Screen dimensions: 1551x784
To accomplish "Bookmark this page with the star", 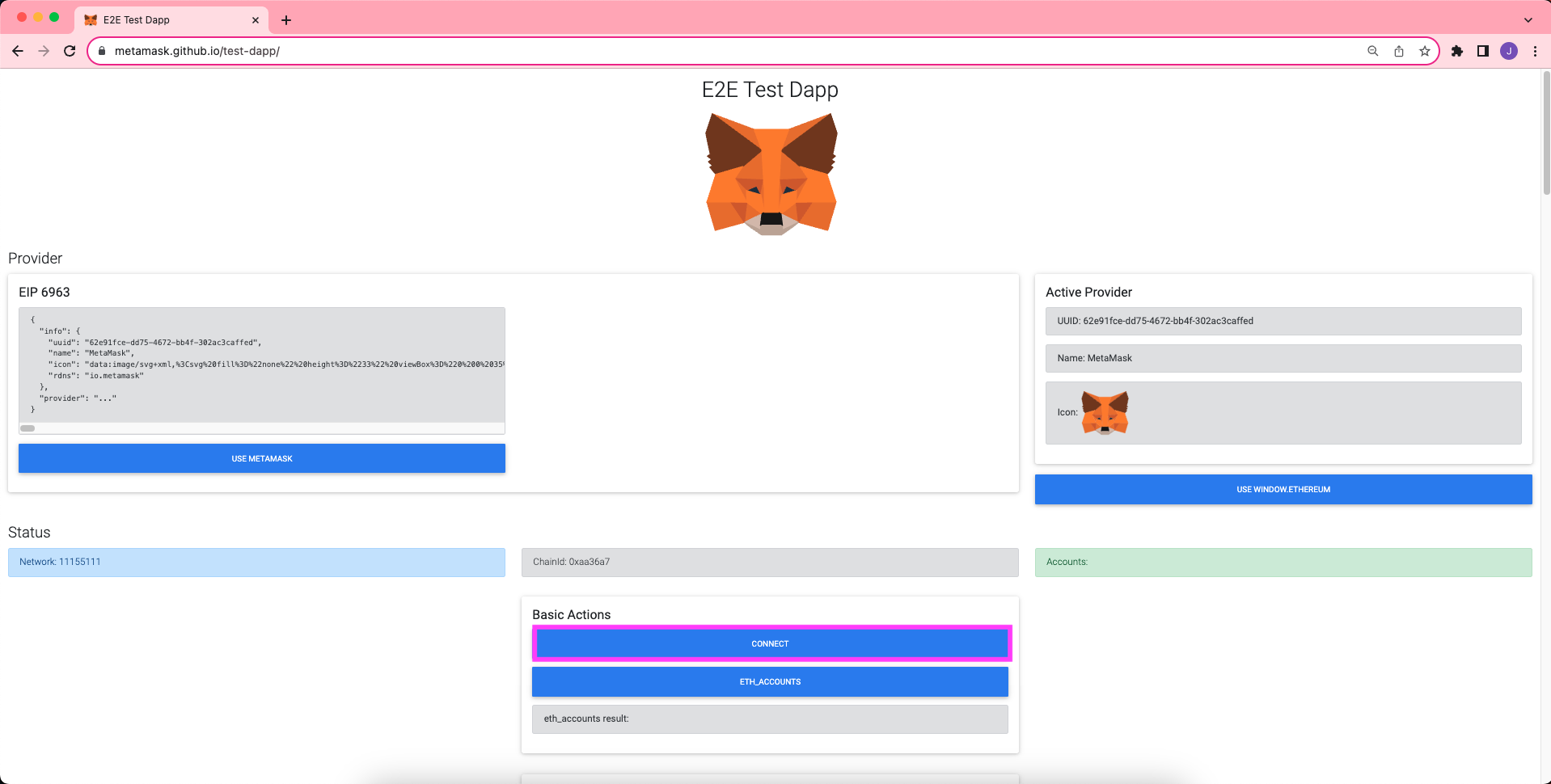I will (1424, 51).
